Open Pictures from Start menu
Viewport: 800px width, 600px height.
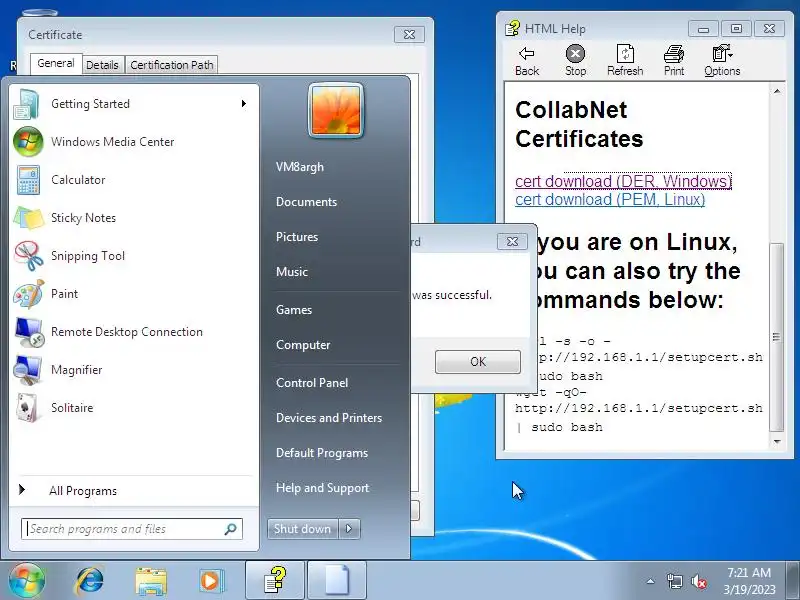[297, 237]
